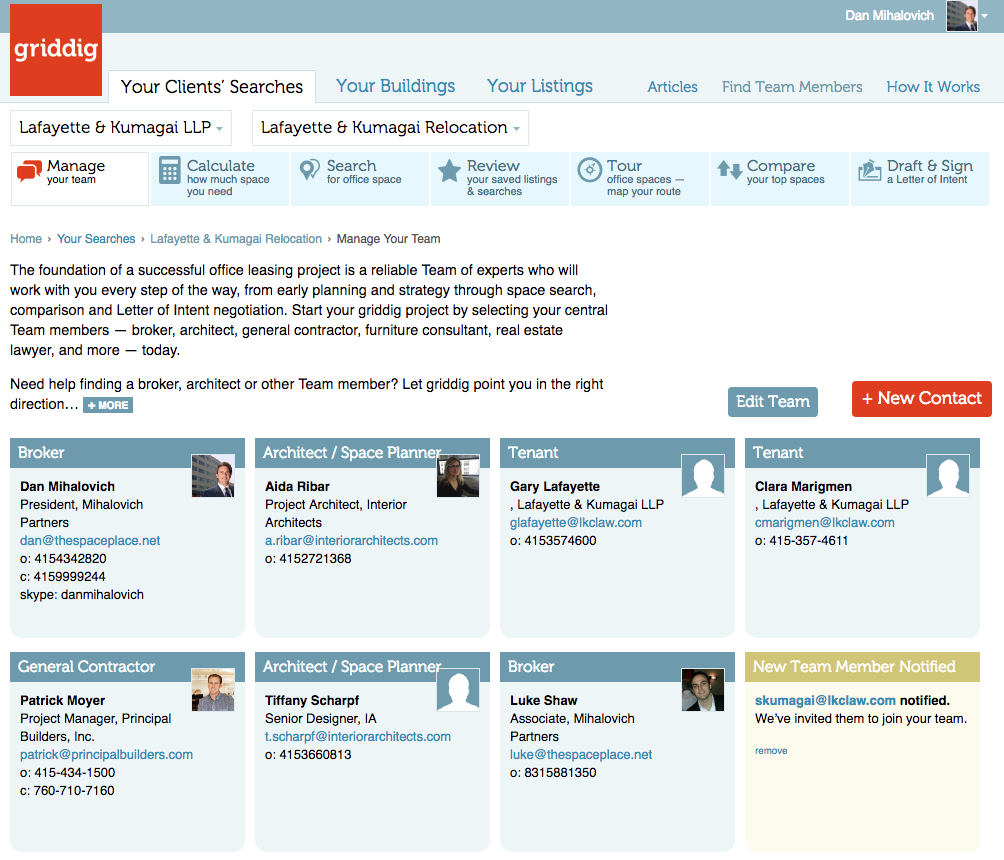Email glafayette@lkclaw.com
The width and height of the screenshot is (1004, 860).
[576, 523]
